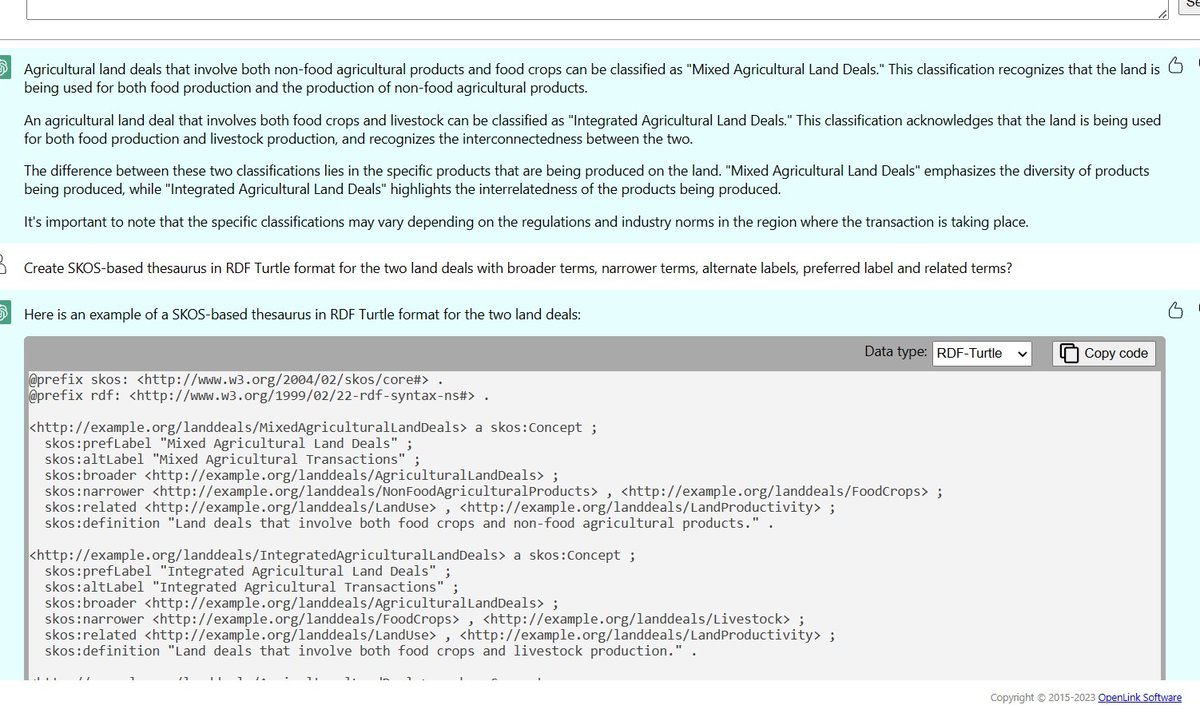The width and height of the screenshot is (1200, 705).
Task: Click the "@prefix rdf:" code line
Action: pos(259,396)
